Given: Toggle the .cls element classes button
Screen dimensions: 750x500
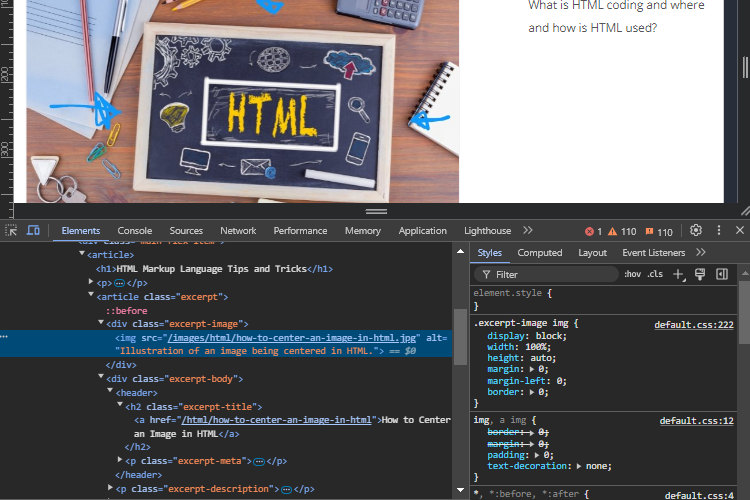Looking at the screenshot, I should click(x=655, y=274).
